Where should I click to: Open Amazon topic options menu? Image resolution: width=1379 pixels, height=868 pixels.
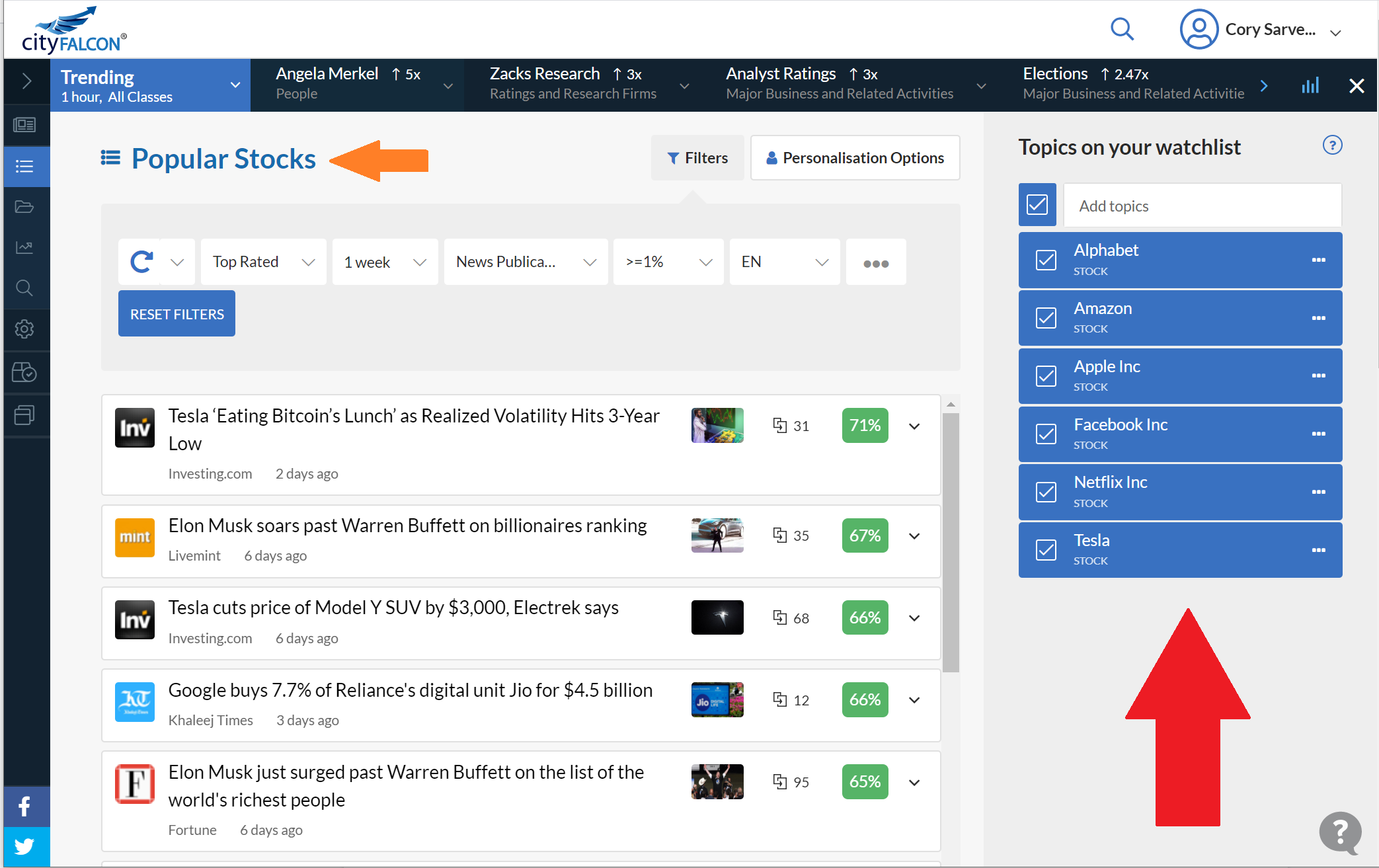point(1318,318)
